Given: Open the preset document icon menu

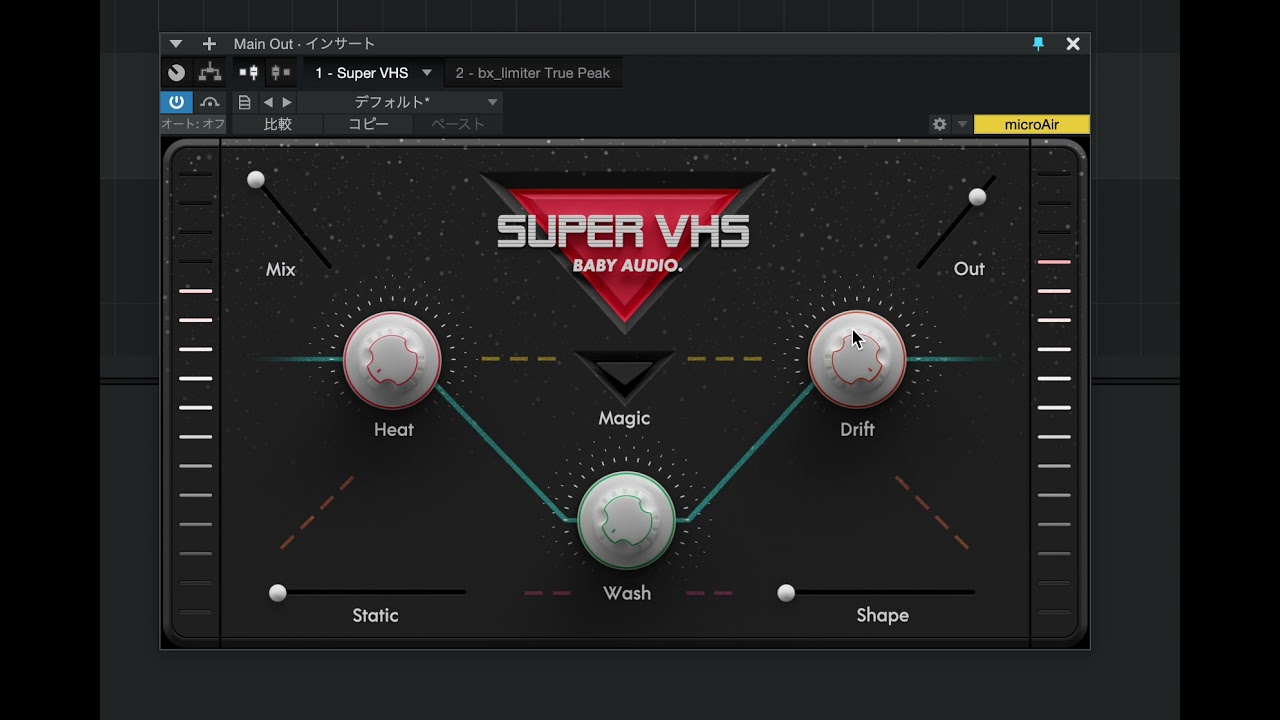Looking at the screenshot, I should 244,102.
